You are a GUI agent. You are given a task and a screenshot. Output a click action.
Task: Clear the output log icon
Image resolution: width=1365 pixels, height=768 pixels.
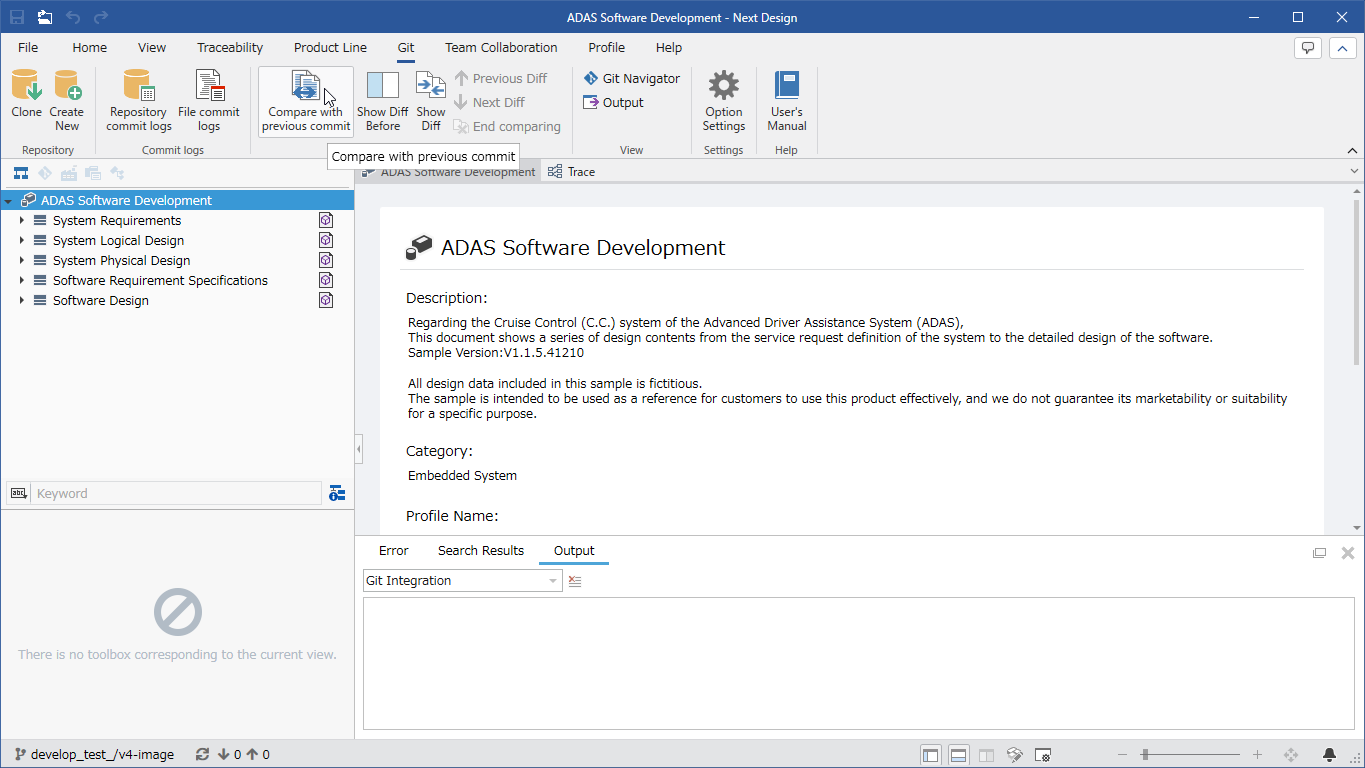575,581
